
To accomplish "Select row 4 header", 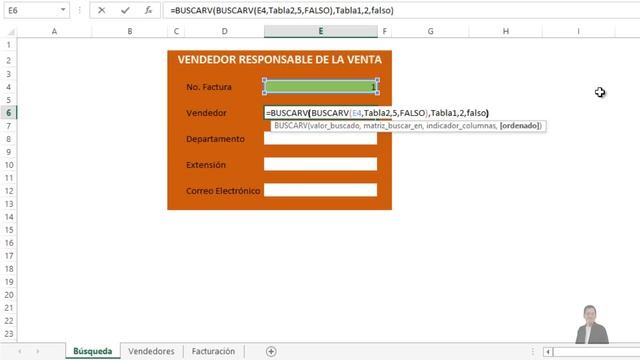I will [9, 87].
